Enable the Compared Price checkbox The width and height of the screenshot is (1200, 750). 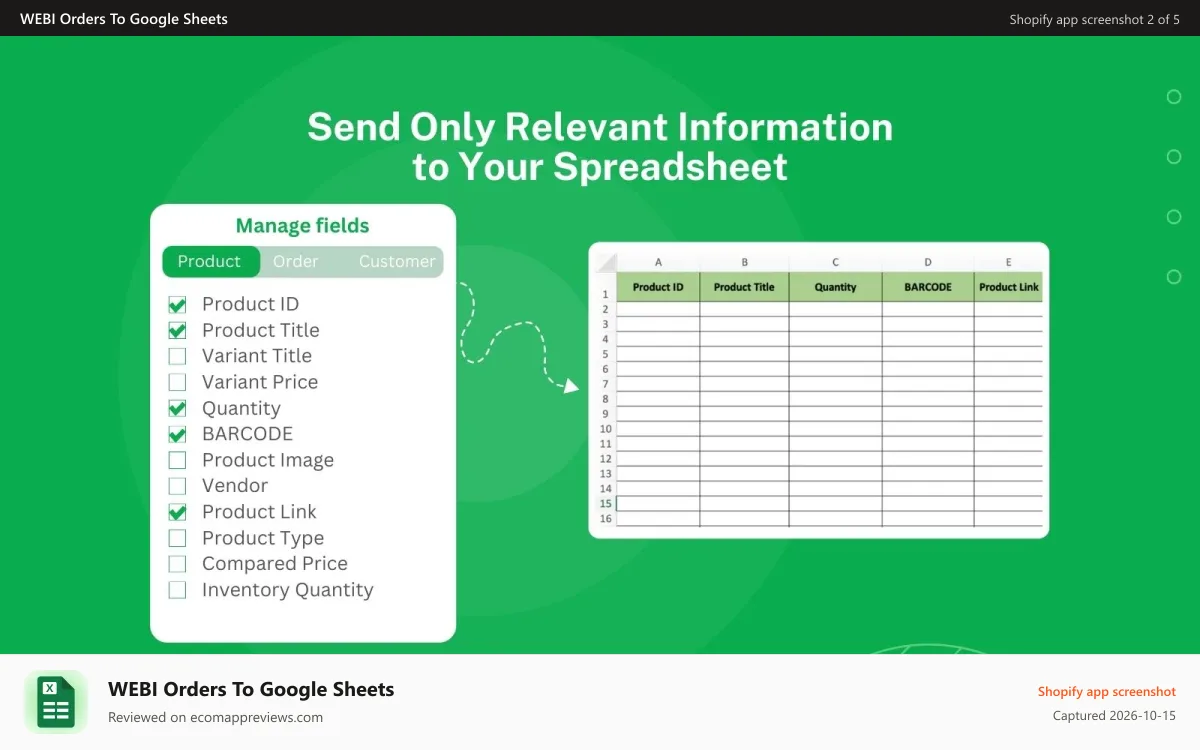click(177, 564)
